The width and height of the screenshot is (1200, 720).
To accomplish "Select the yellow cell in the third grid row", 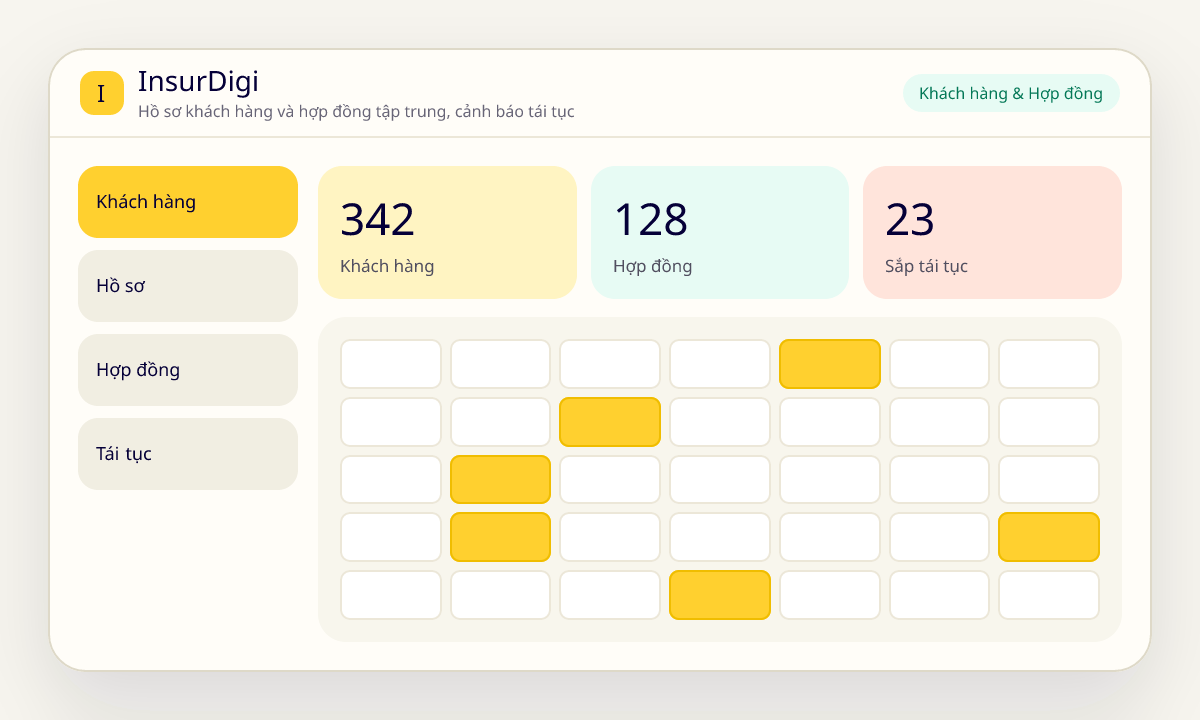I will (500, 480).
